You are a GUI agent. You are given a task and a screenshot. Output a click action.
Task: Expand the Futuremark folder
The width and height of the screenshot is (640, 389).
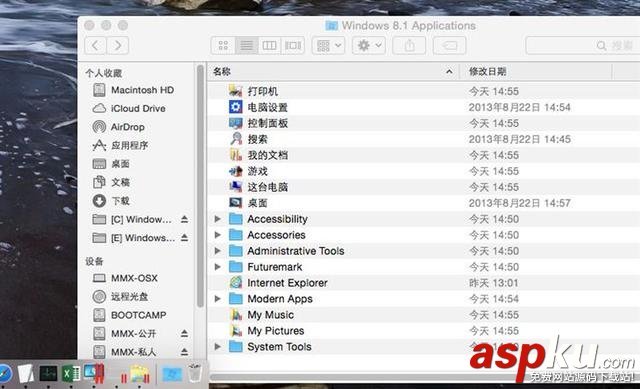click(218, 267)
